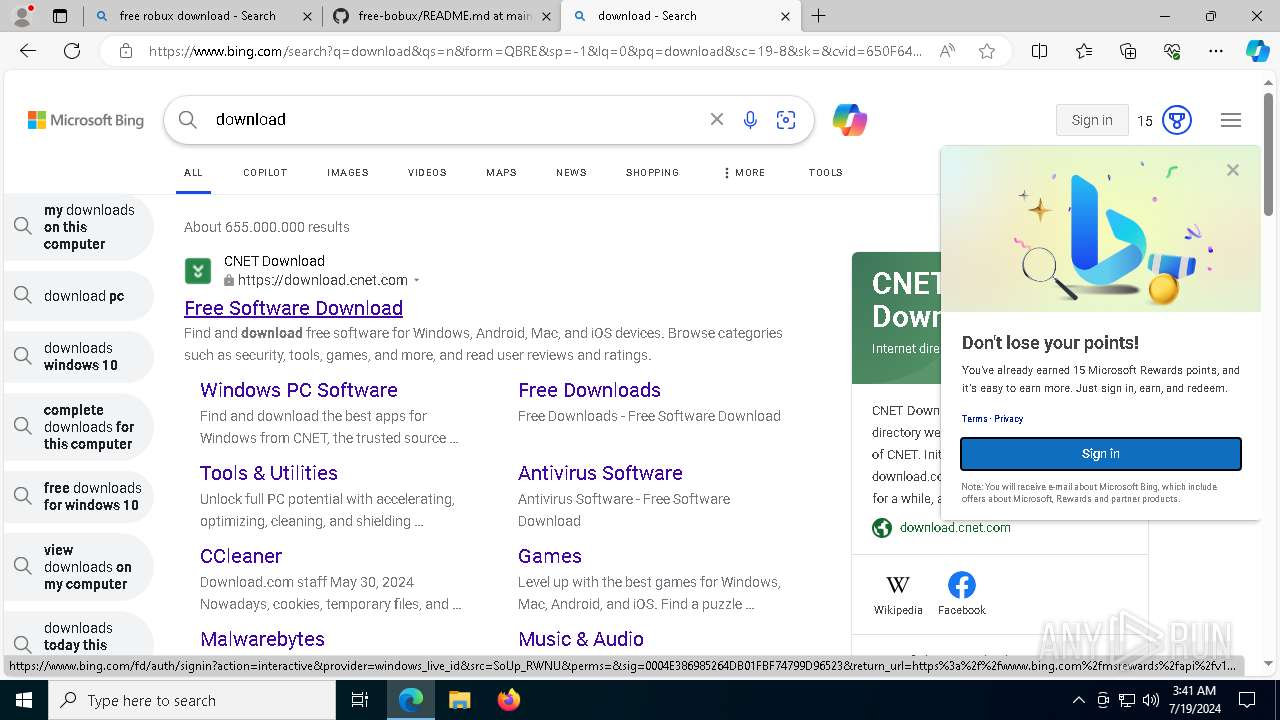1280x720 pixels.
Task: Refresh the page with reload icon
Action: coord(72,51)
